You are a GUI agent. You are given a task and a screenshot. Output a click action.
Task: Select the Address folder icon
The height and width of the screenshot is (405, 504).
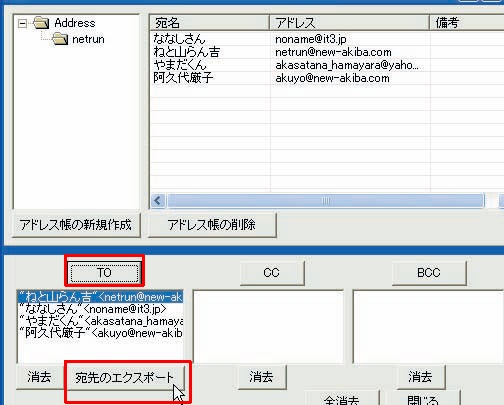[x=41, y=23]
